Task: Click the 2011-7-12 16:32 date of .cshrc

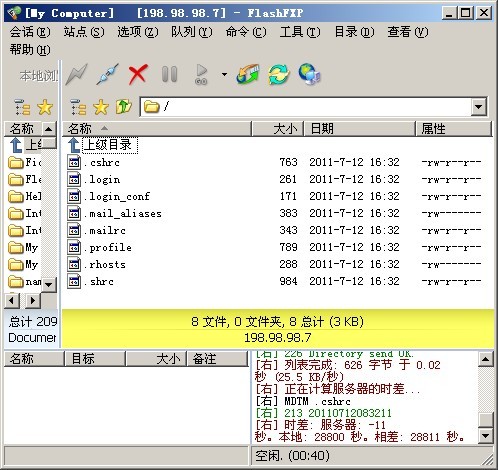Action: (354, 162)
